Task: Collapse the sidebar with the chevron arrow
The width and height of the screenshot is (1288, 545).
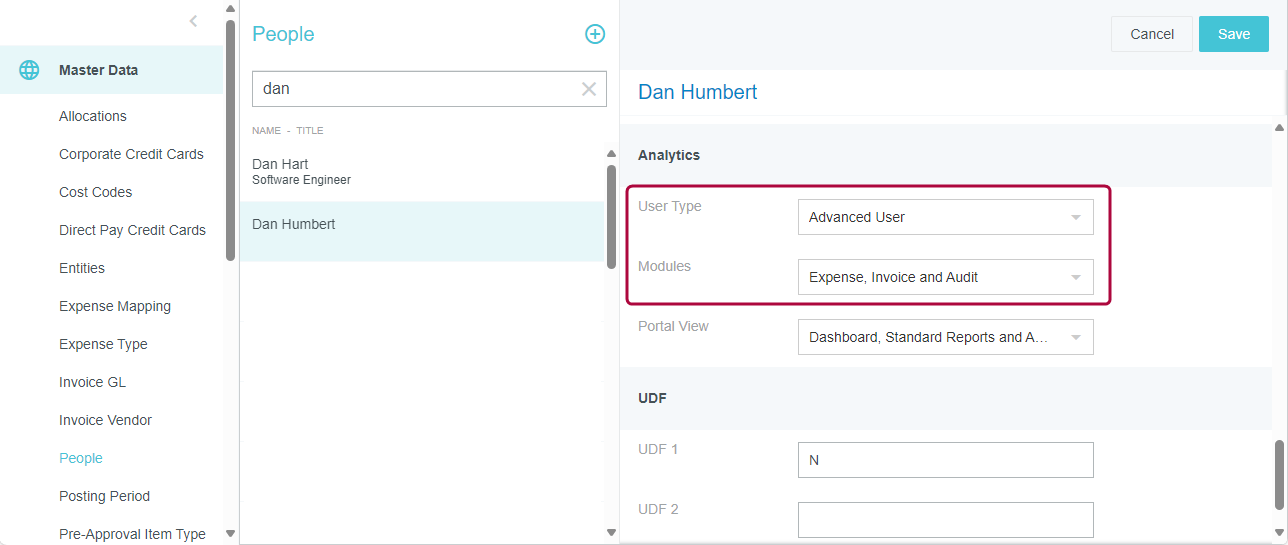Action: [193, 21]
